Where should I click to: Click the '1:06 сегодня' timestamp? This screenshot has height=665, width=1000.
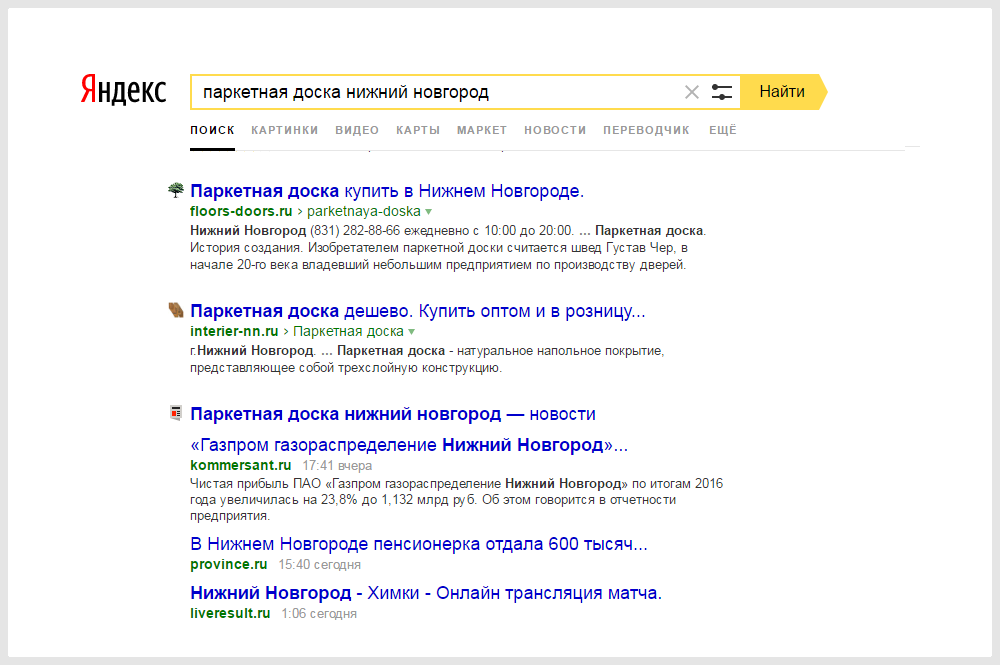319,613
